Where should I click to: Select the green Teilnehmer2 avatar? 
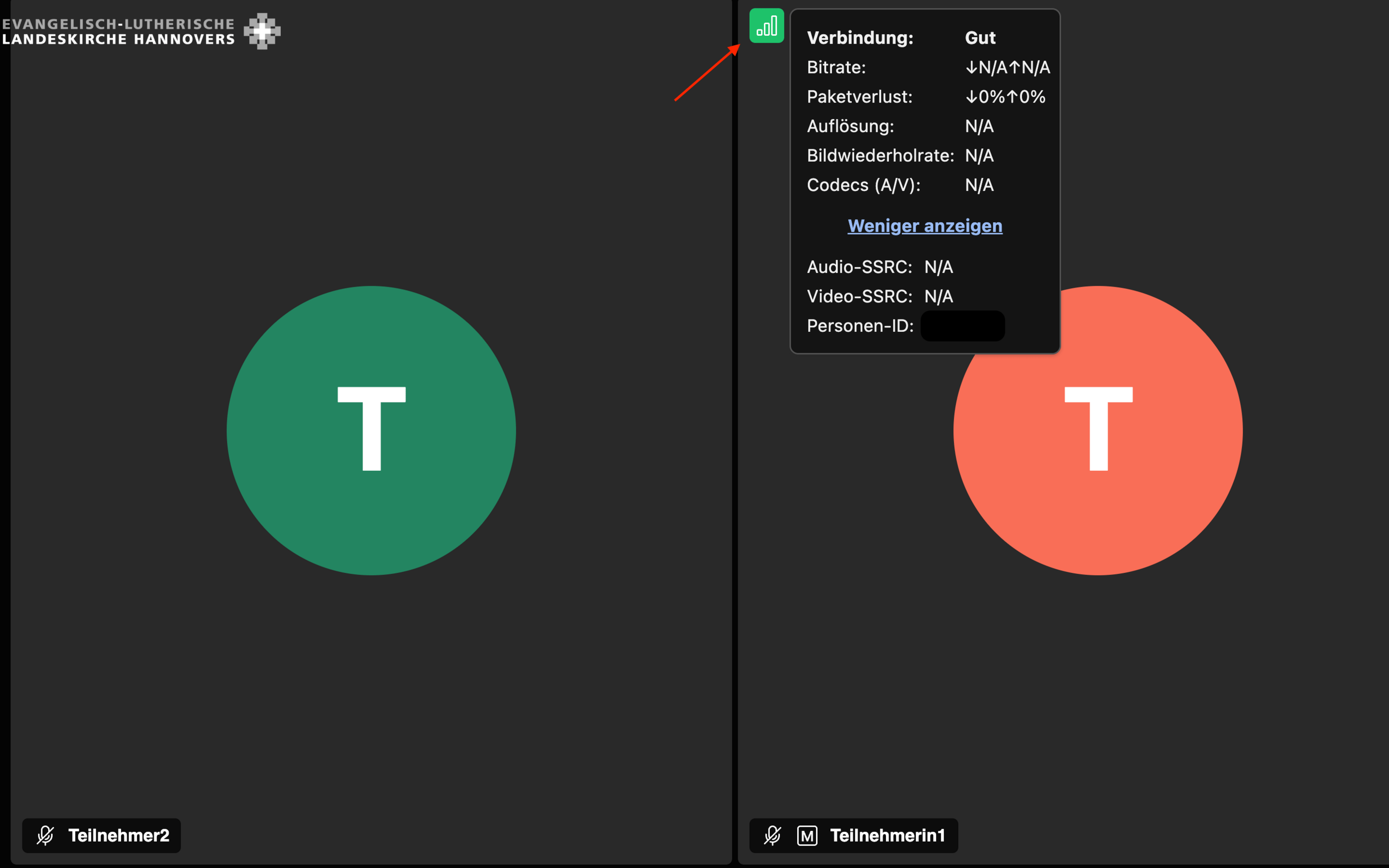[372, 431]
